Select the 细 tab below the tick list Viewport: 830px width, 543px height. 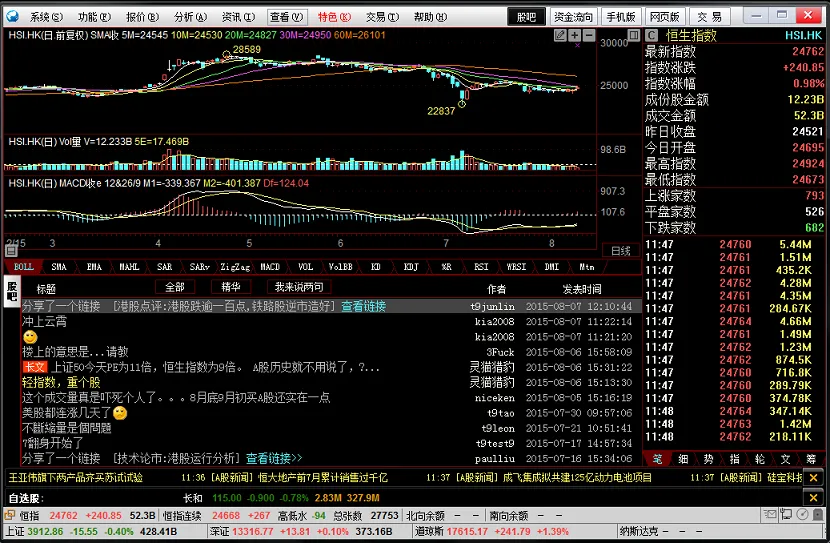pos(683,459)
